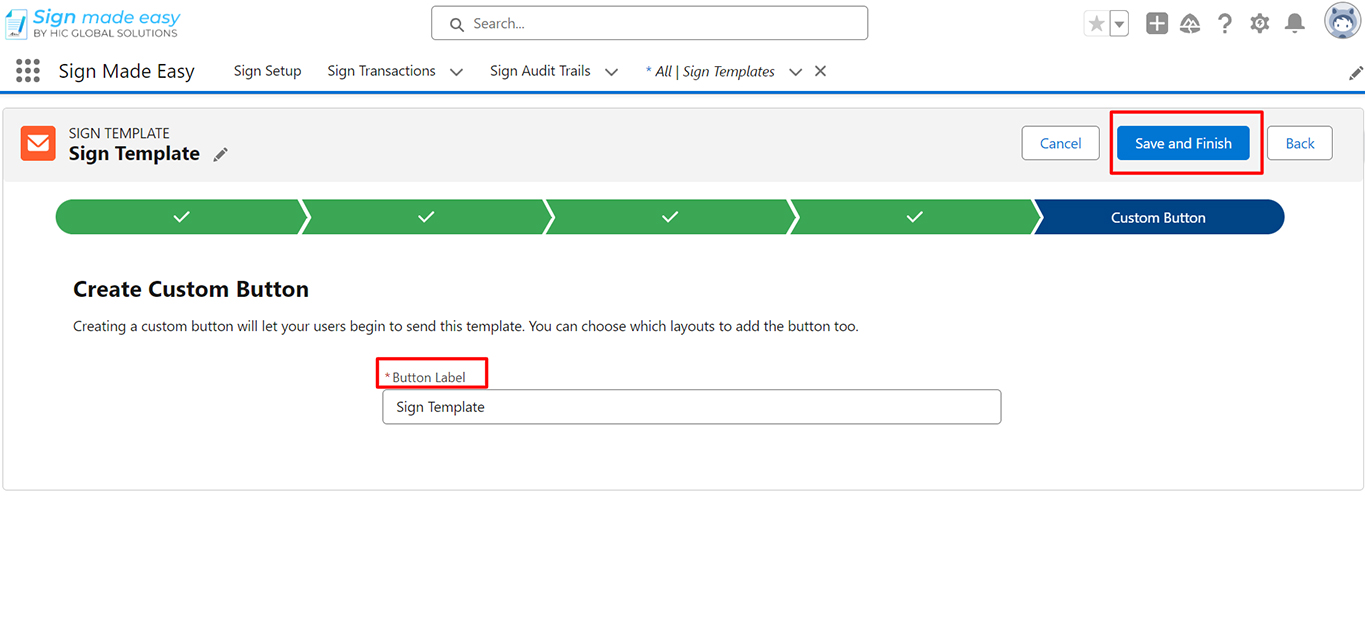1365x637 pixels.
Task: Select the Custom Button progress step
Action: pos(1158,217)
